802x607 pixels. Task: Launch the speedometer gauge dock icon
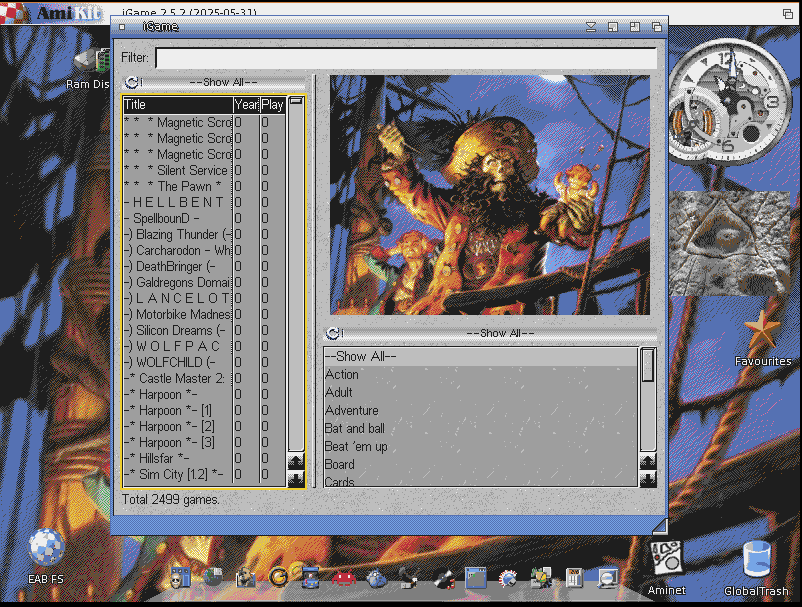tap(507, 578)
